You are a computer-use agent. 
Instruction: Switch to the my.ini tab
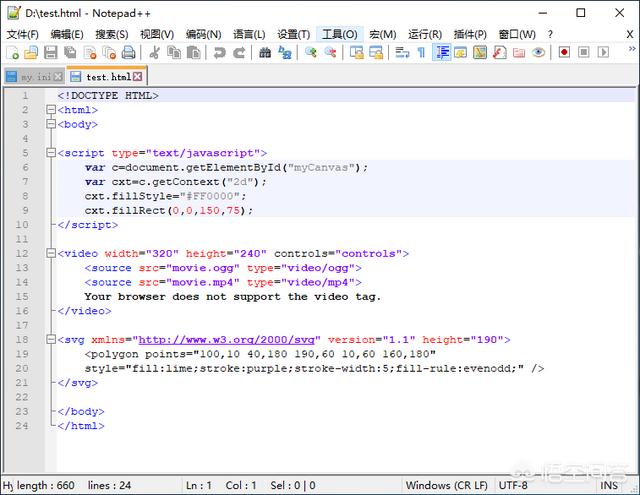pyautogui.click(x=36, y=77)
